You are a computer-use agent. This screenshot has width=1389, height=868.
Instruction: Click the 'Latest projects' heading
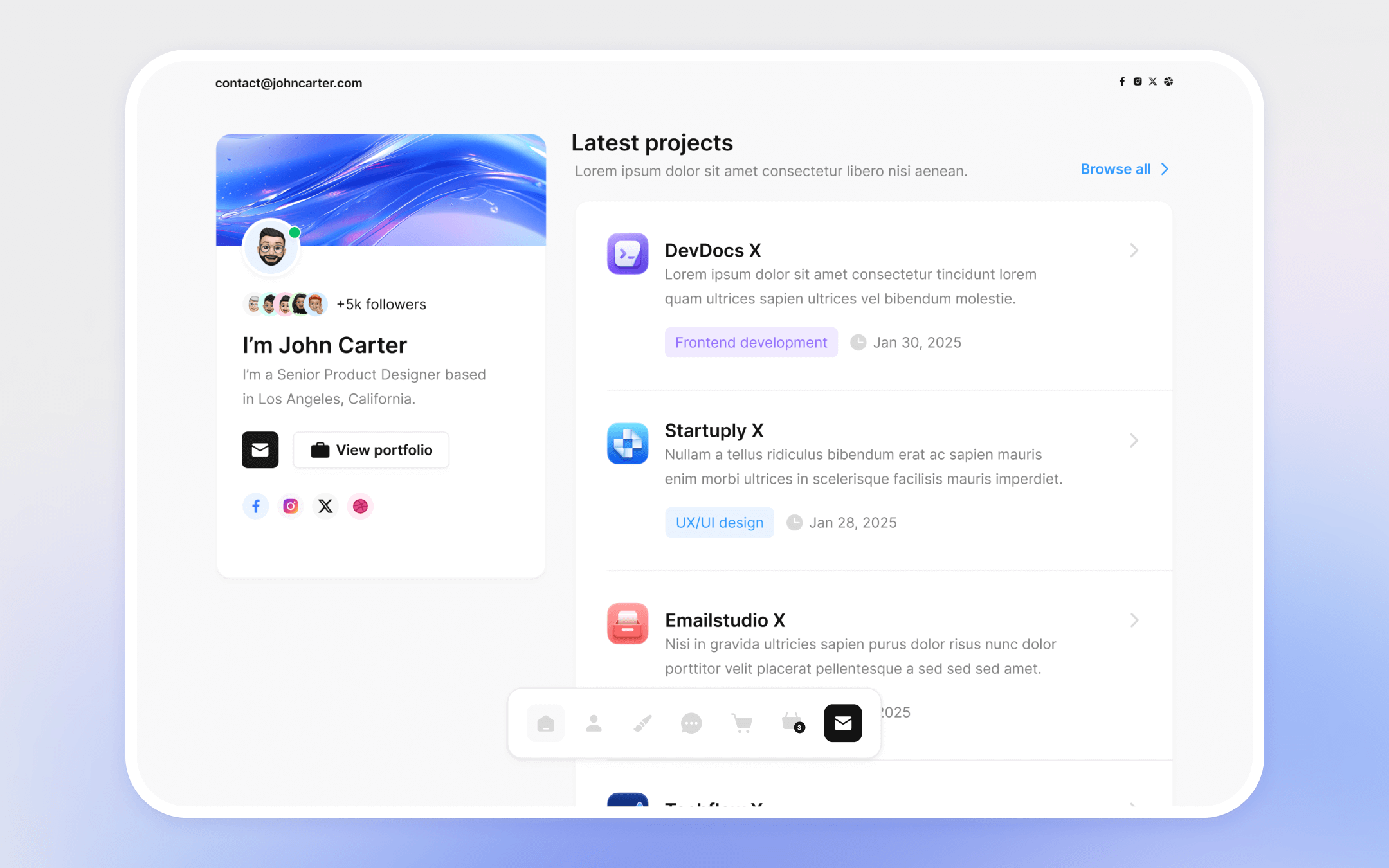[652, 143]
